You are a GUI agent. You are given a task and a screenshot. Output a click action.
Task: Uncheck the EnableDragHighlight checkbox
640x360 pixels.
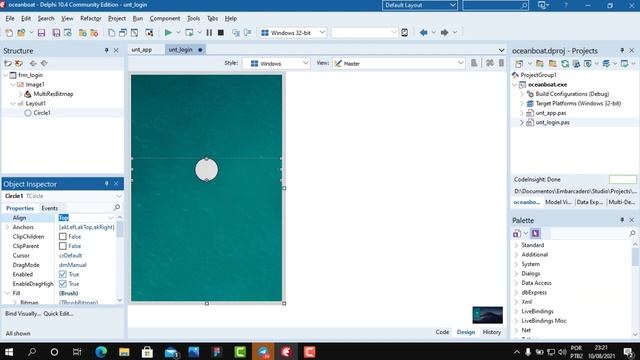(62, 284)
